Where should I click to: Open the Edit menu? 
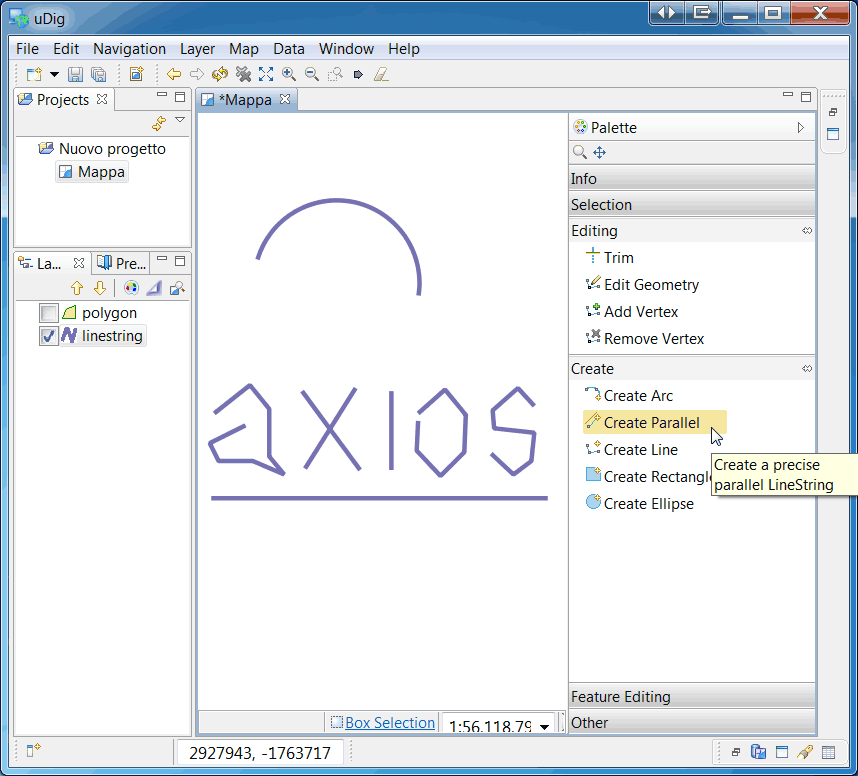[x=66, y=49]
